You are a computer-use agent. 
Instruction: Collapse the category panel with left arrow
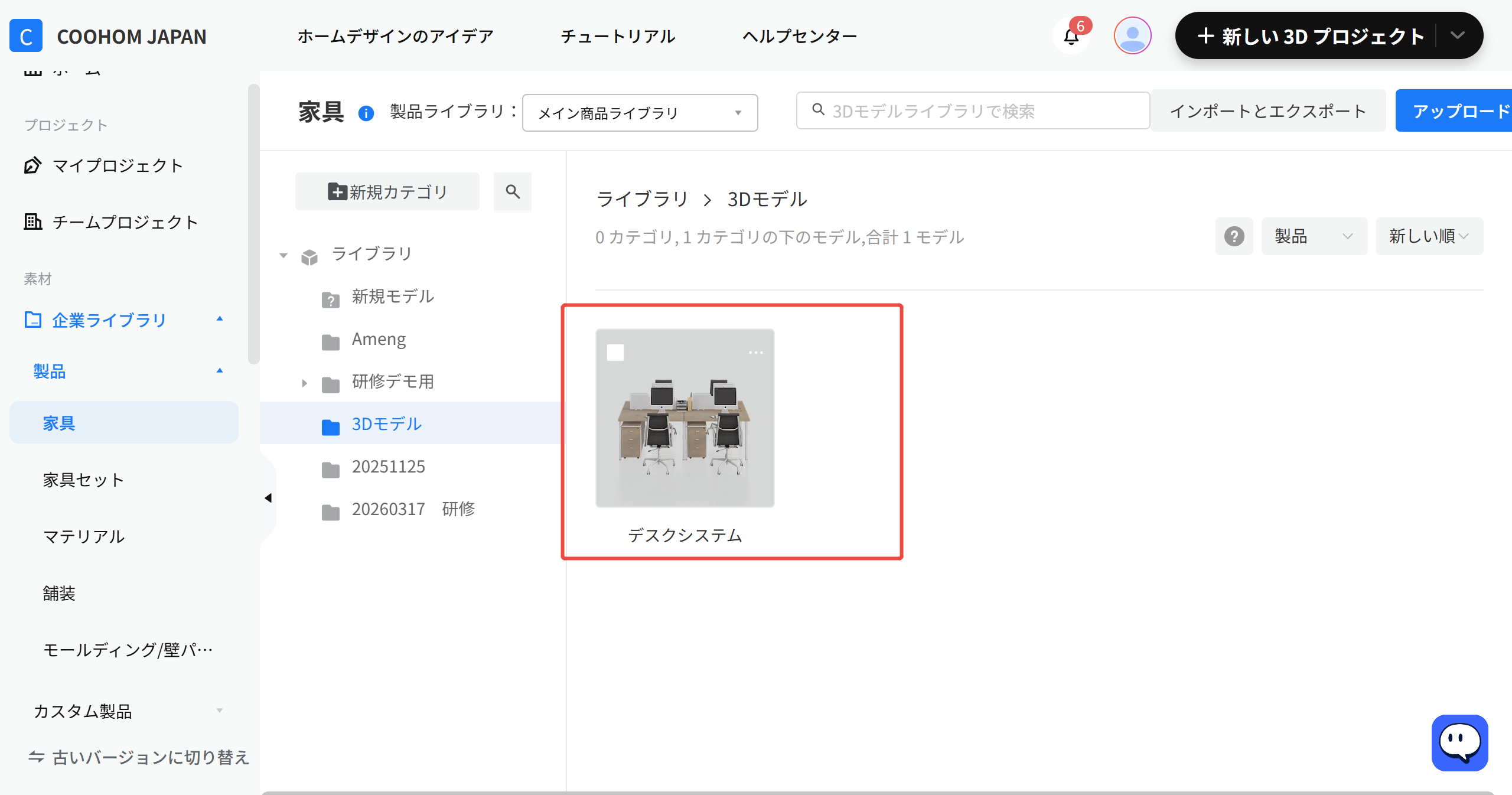click(268, 498)
